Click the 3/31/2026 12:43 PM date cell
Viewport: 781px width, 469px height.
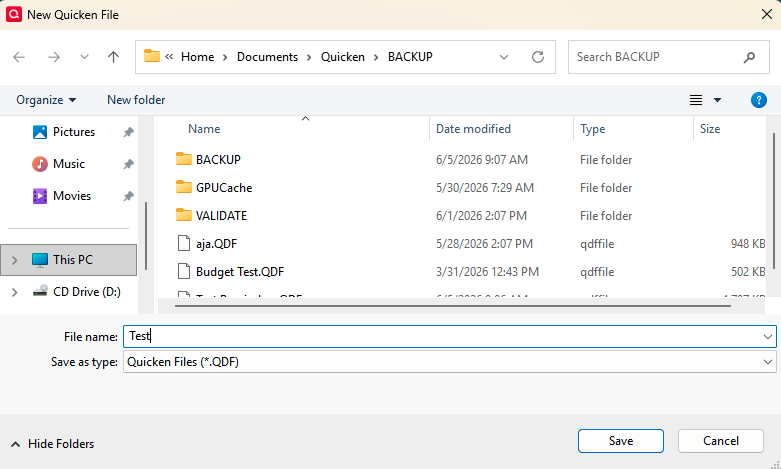pos(487,272)
